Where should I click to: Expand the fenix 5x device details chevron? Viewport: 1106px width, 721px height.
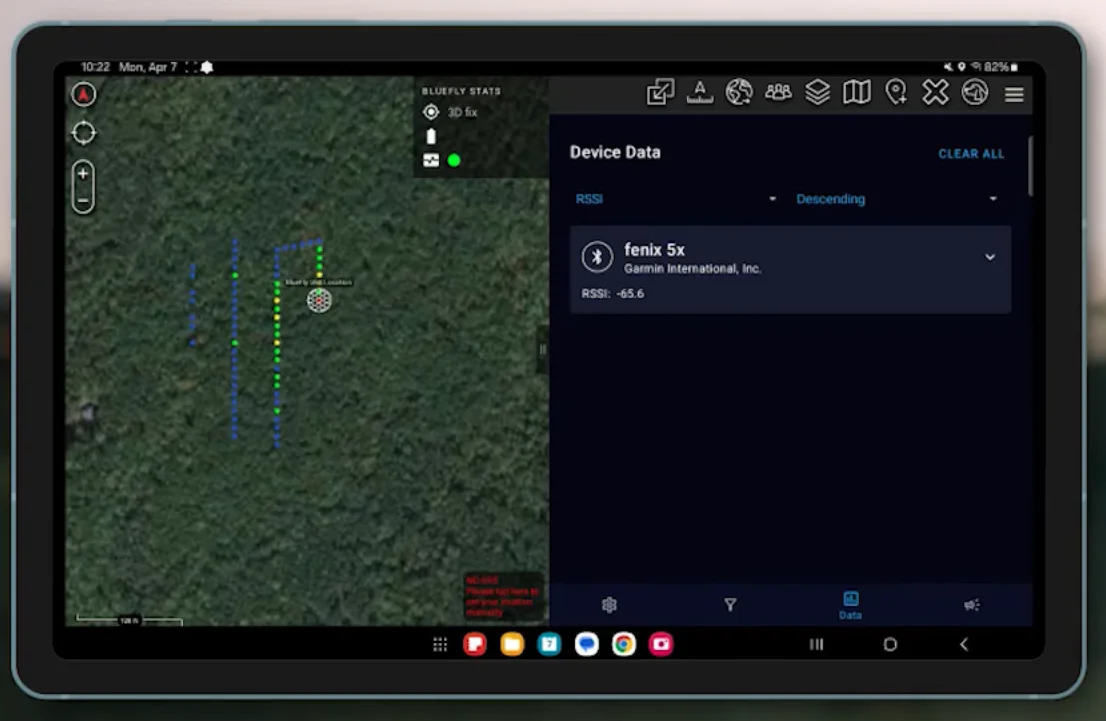click(x=990, y=257)
